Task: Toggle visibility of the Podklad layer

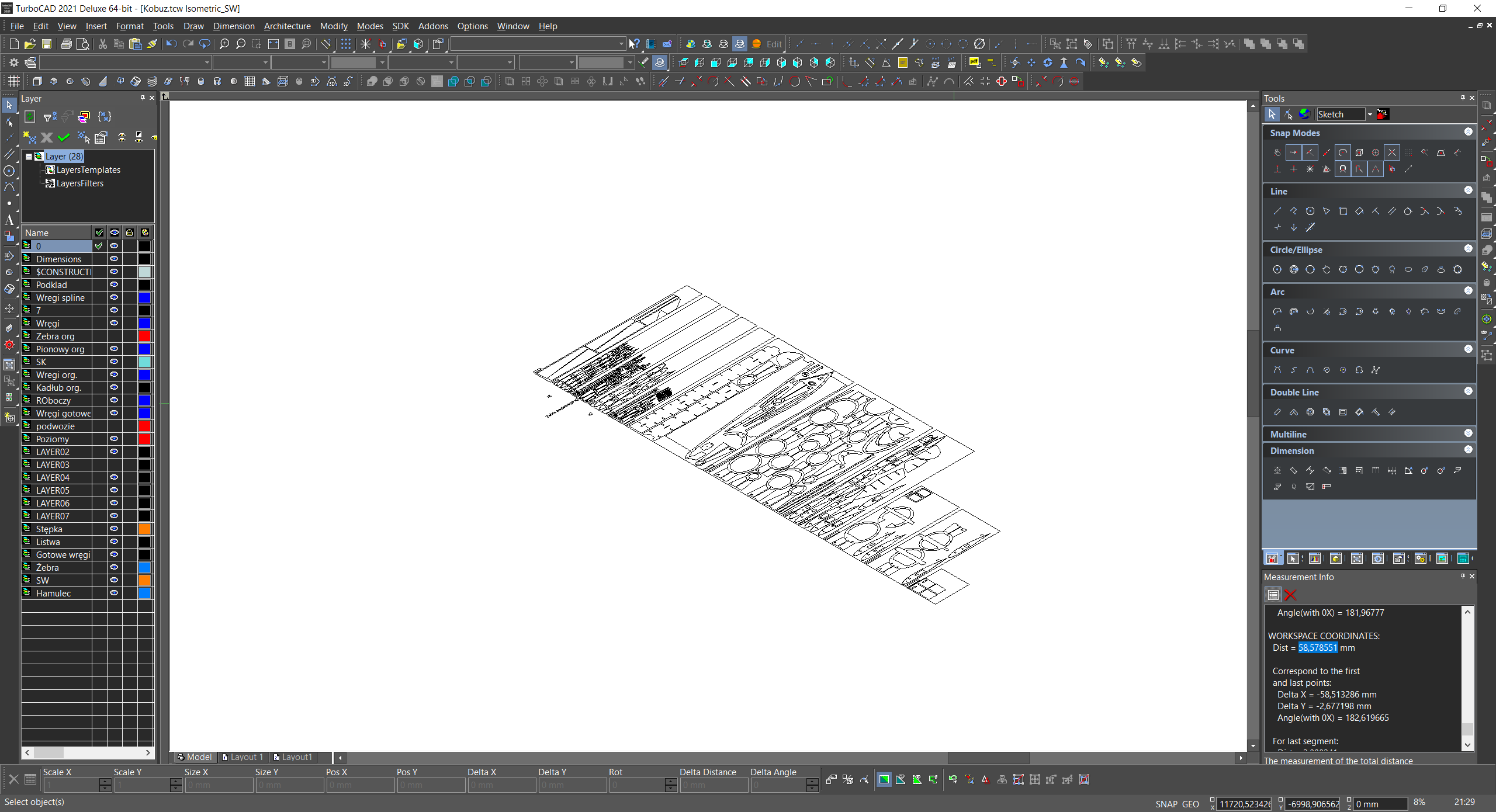Action: coord(114,284)
